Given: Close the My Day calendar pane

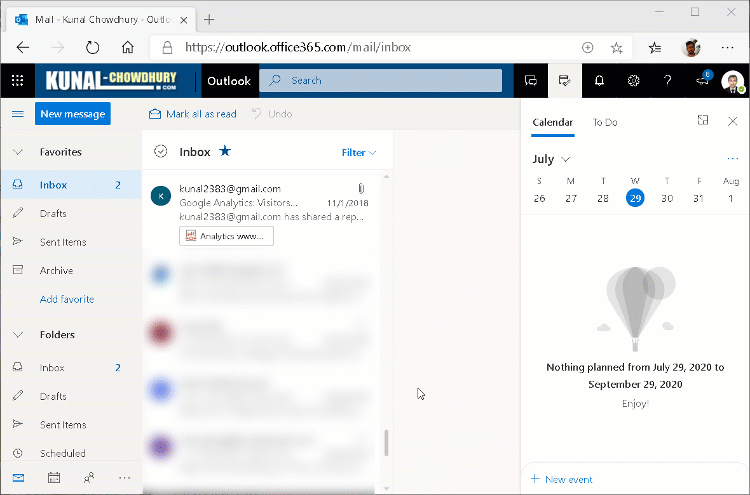Looking at the screenshot, I should tap(732, 121).
